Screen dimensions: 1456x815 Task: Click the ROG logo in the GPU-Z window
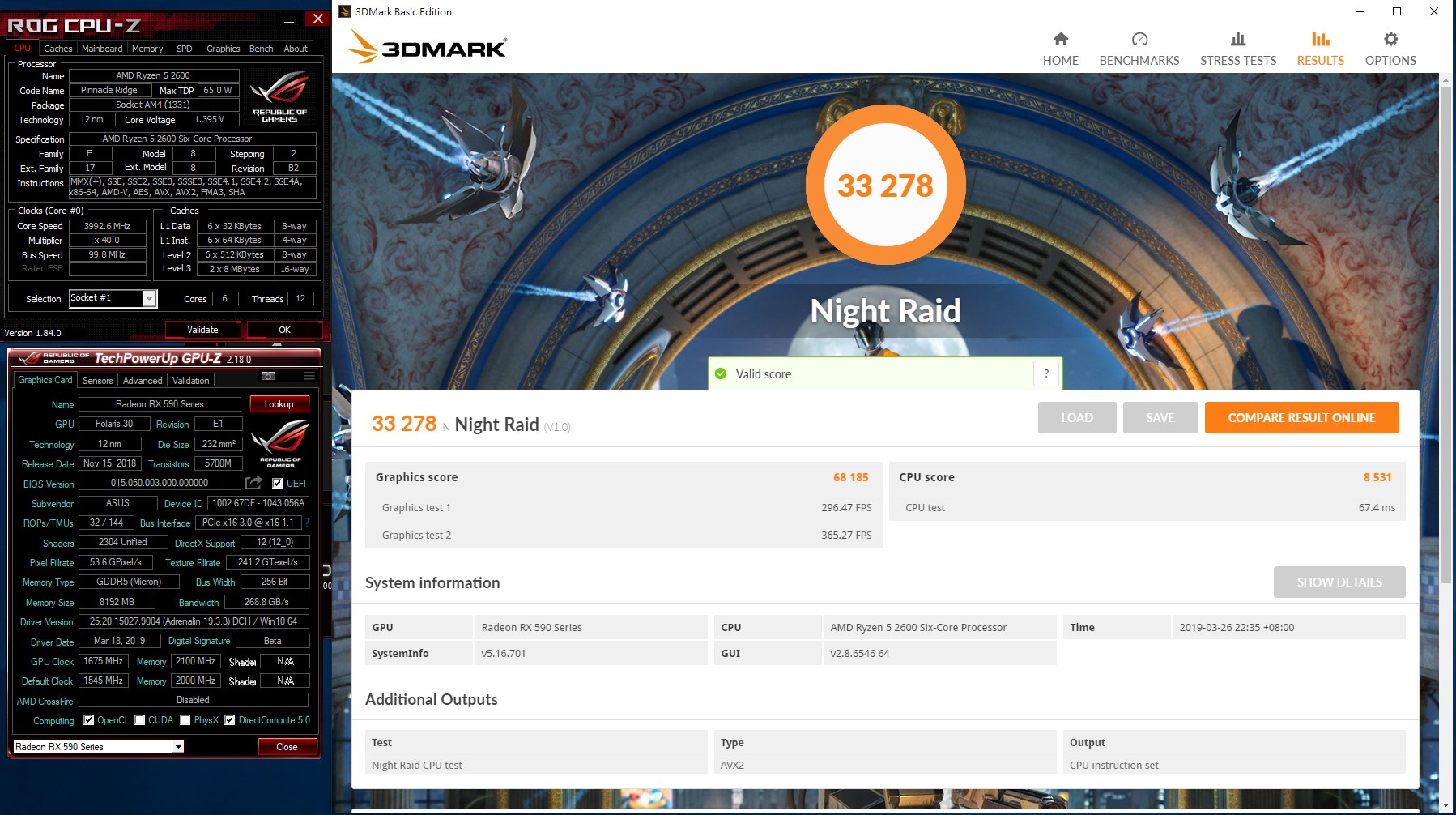280,442
